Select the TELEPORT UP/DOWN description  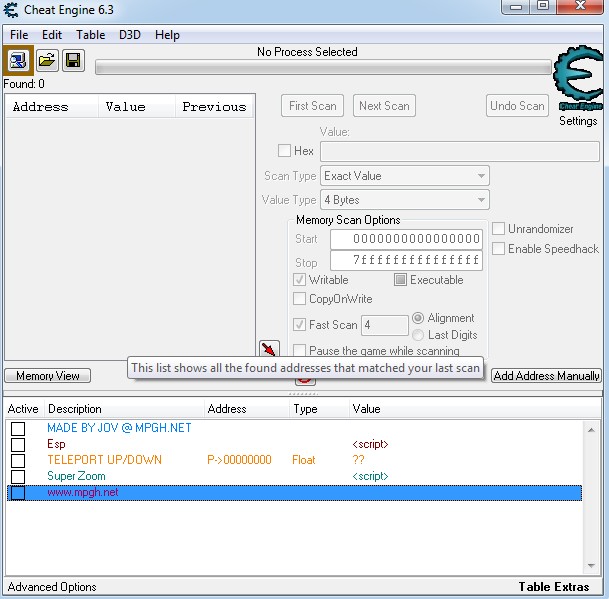point(104,460)
